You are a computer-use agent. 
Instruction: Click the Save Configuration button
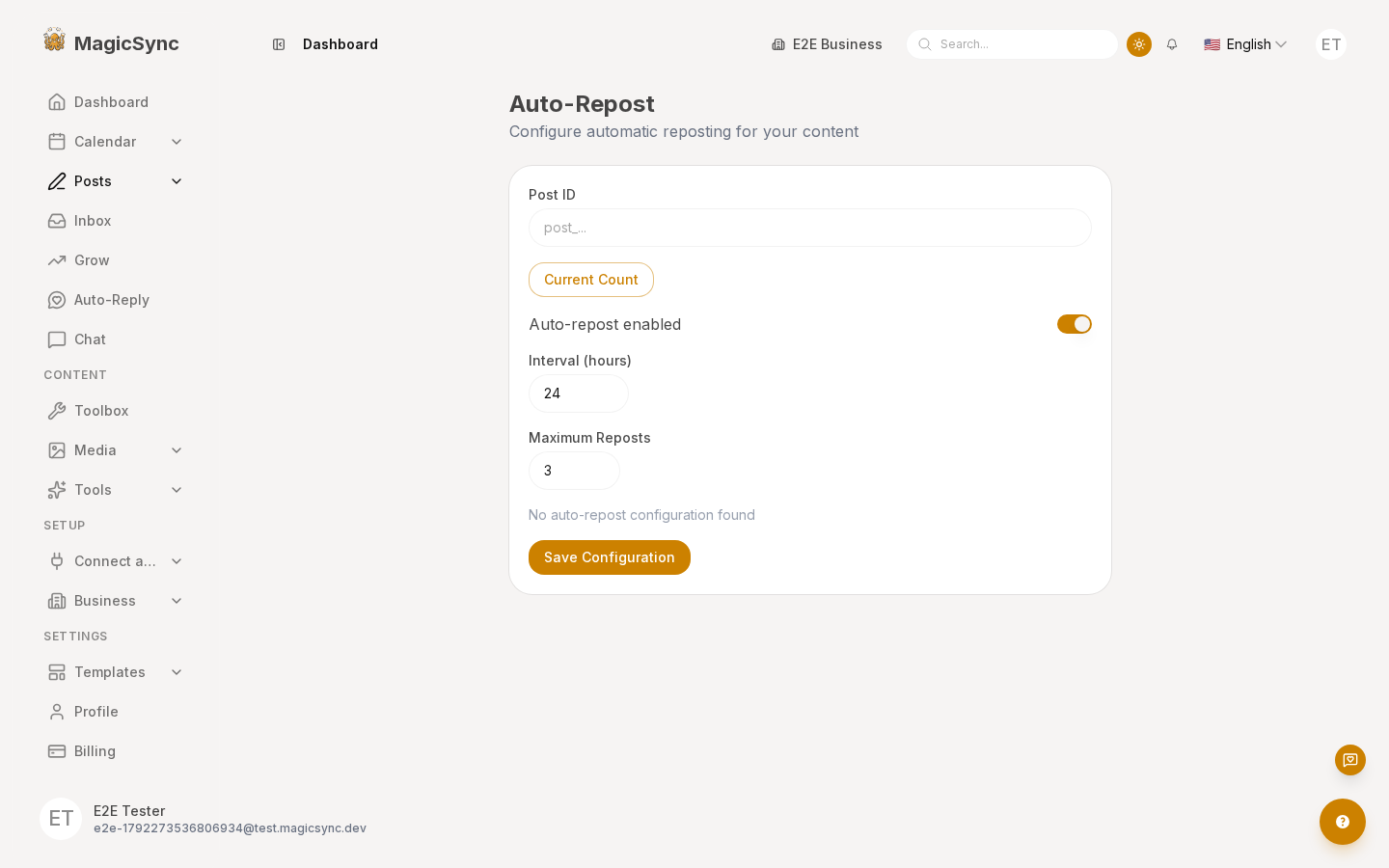pos(610,557)
